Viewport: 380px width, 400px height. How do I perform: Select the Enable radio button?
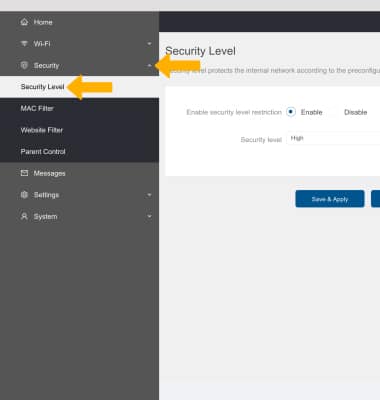tap(291, 112)
